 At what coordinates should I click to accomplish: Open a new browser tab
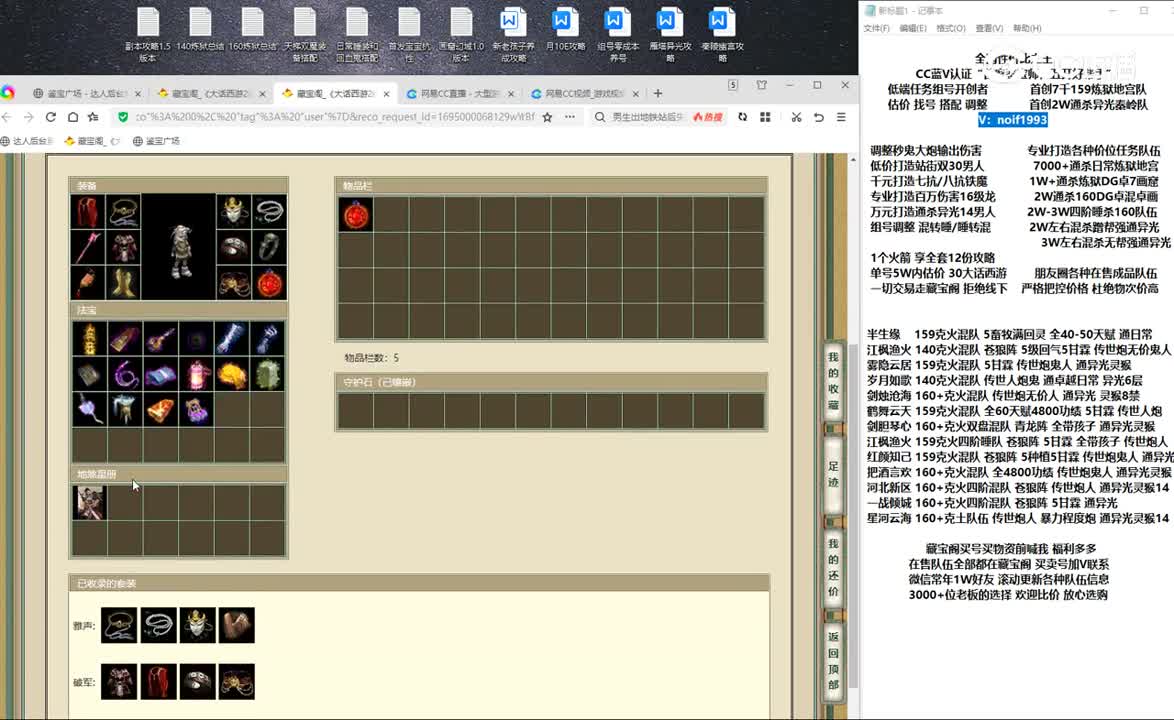(x=657, y=94)
